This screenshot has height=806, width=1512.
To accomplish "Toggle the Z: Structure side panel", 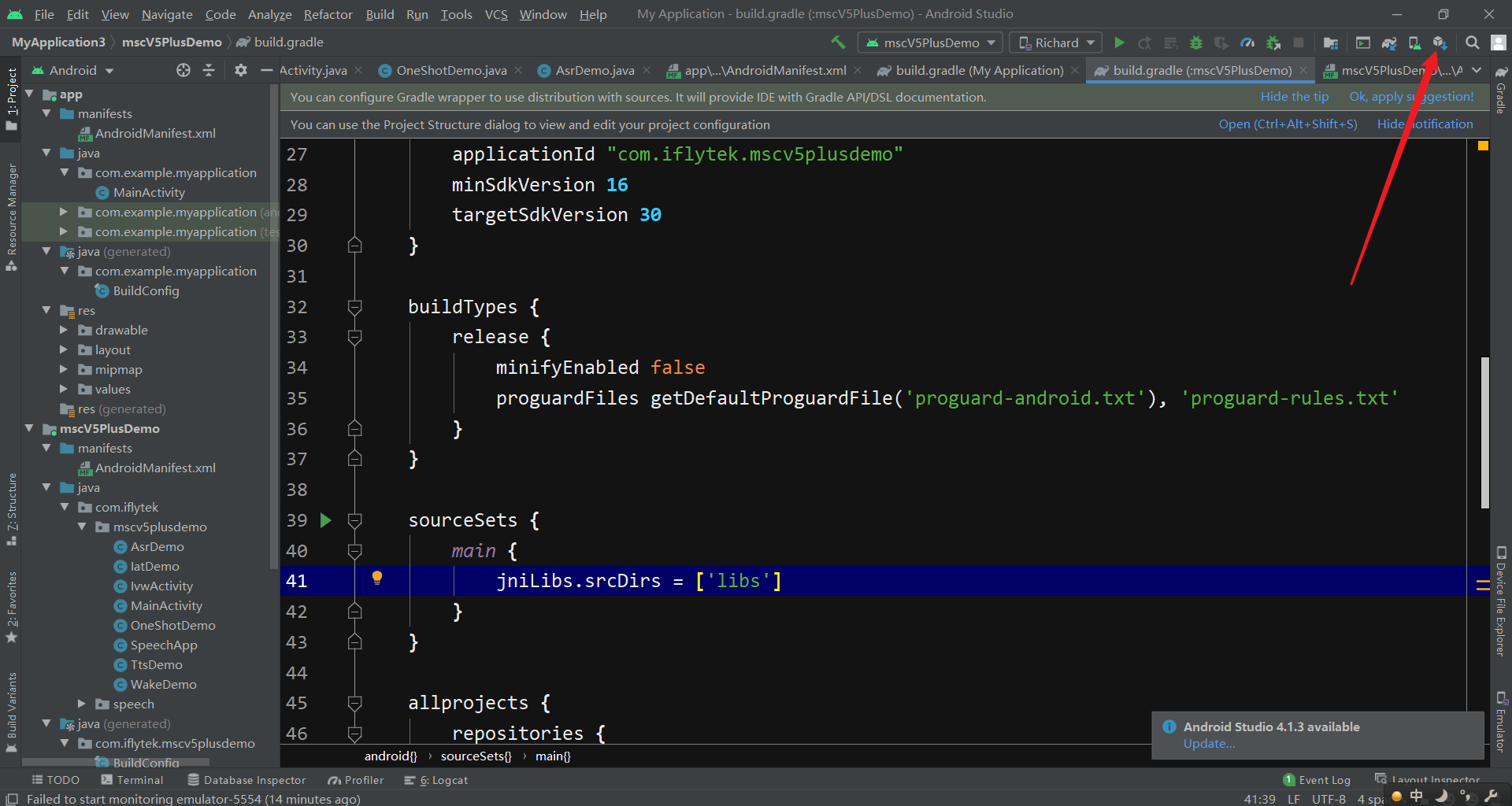I will click(x=12, y=508).
